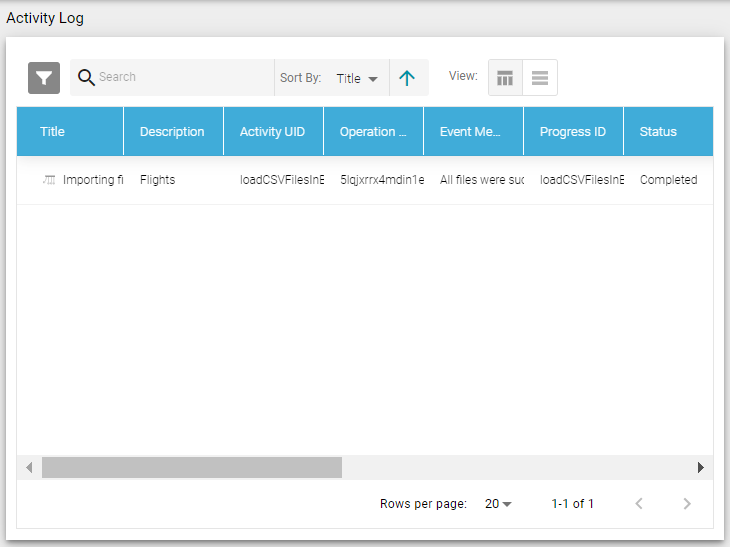Focus the Search input field
This screenshot has width=730, height=547.
click(x=180, y=78)
